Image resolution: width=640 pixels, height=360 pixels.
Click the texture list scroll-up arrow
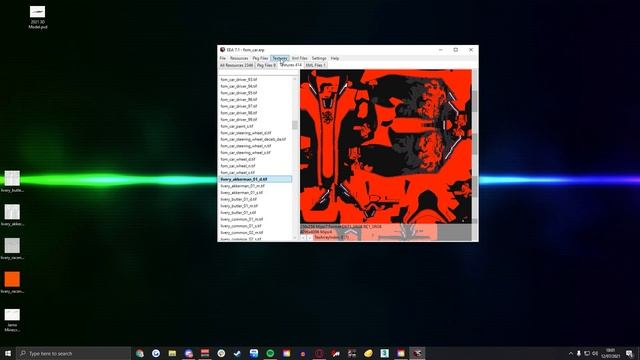[295, 79]
